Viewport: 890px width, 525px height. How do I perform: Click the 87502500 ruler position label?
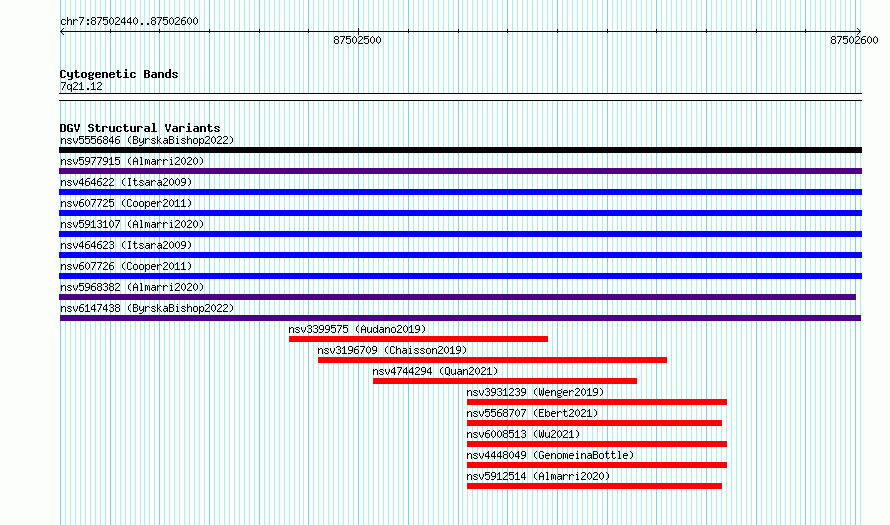(358, 40)
